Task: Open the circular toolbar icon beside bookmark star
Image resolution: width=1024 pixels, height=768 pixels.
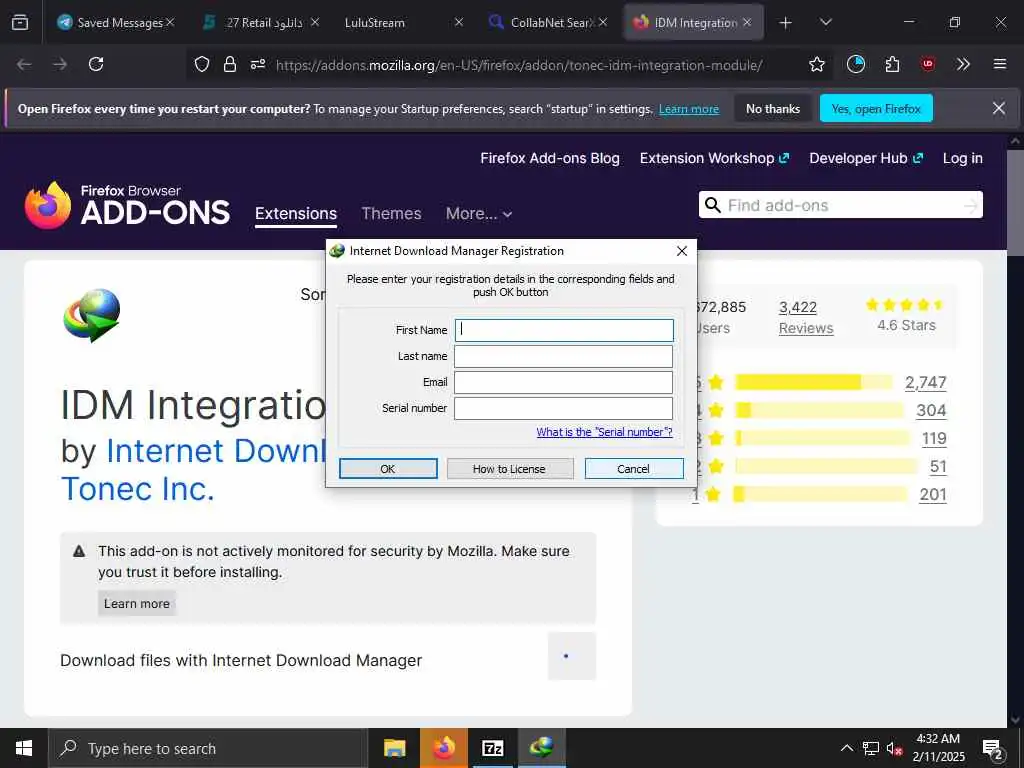Action: tap(856, 64)
